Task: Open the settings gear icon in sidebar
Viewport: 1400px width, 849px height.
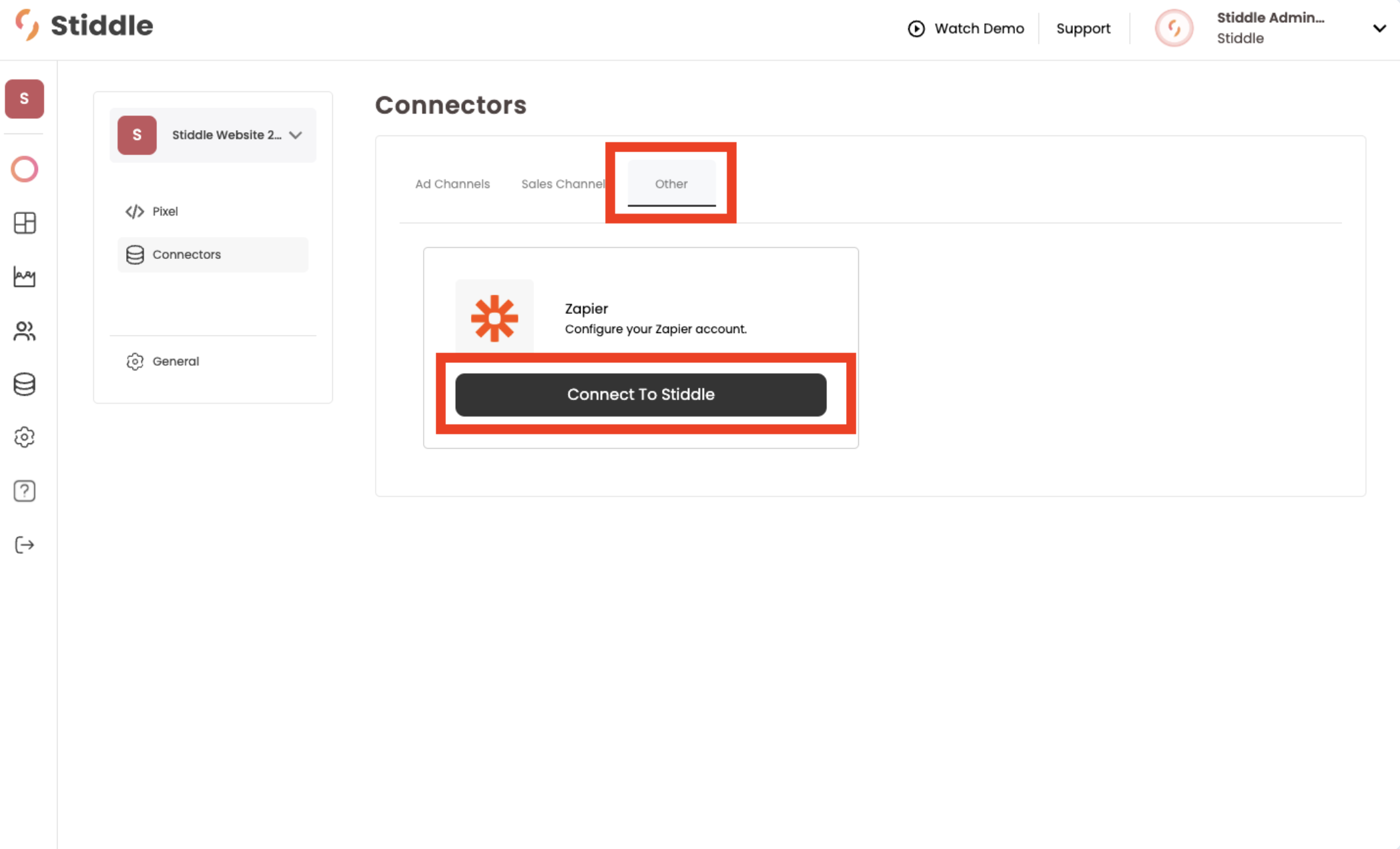Action: pos(25,437)
